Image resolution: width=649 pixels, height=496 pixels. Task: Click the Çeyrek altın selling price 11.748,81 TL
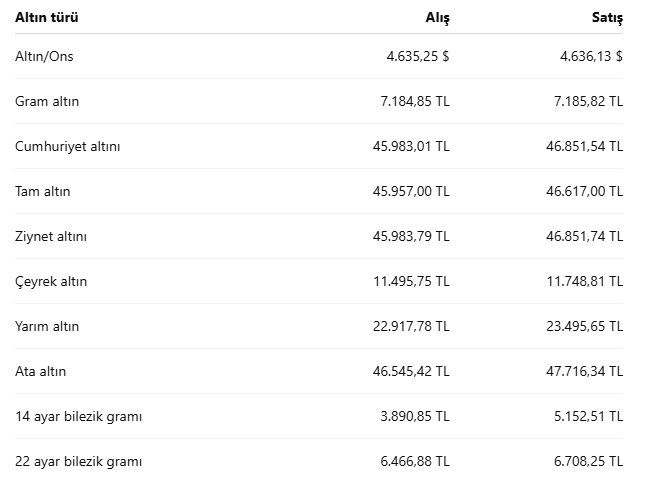[x=585, y=282]
